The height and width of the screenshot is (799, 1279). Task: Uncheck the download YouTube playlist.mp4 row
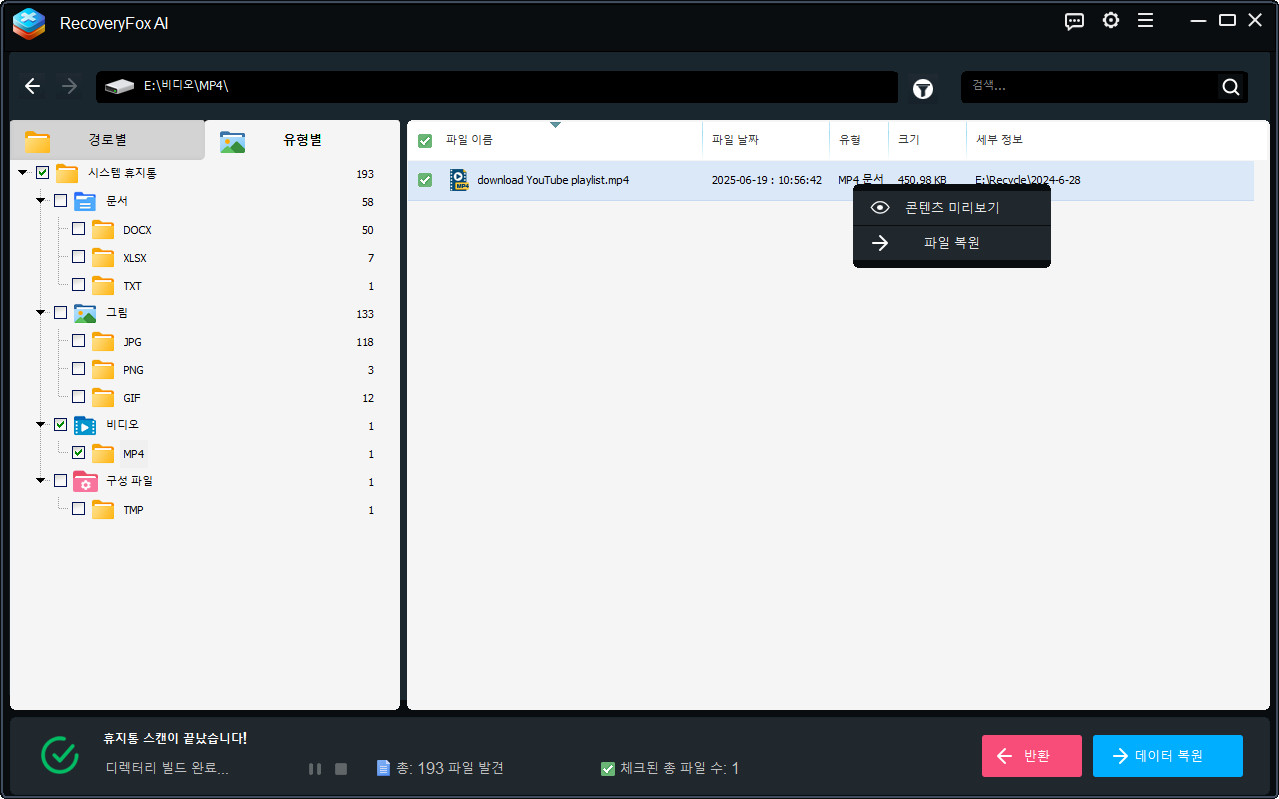[x=424, y=180]
